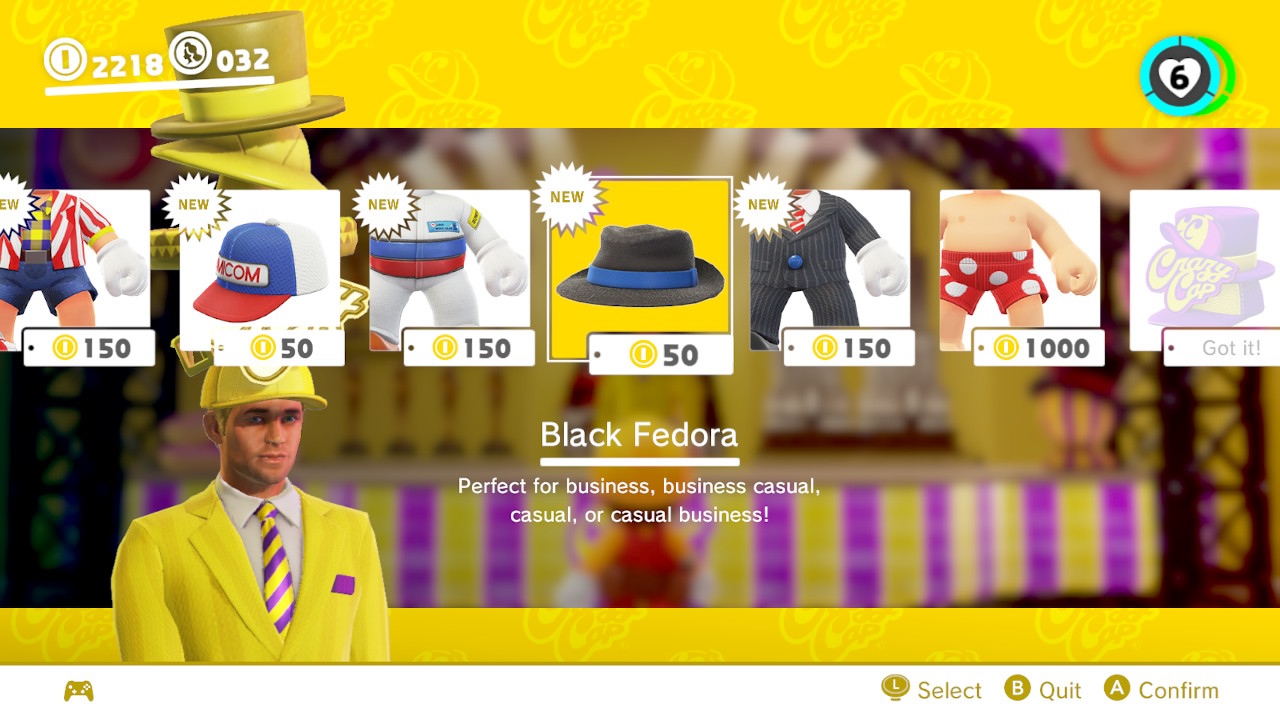Click the Black Fedora 50 coin price

pyautogui.click(x=661, y=355)
